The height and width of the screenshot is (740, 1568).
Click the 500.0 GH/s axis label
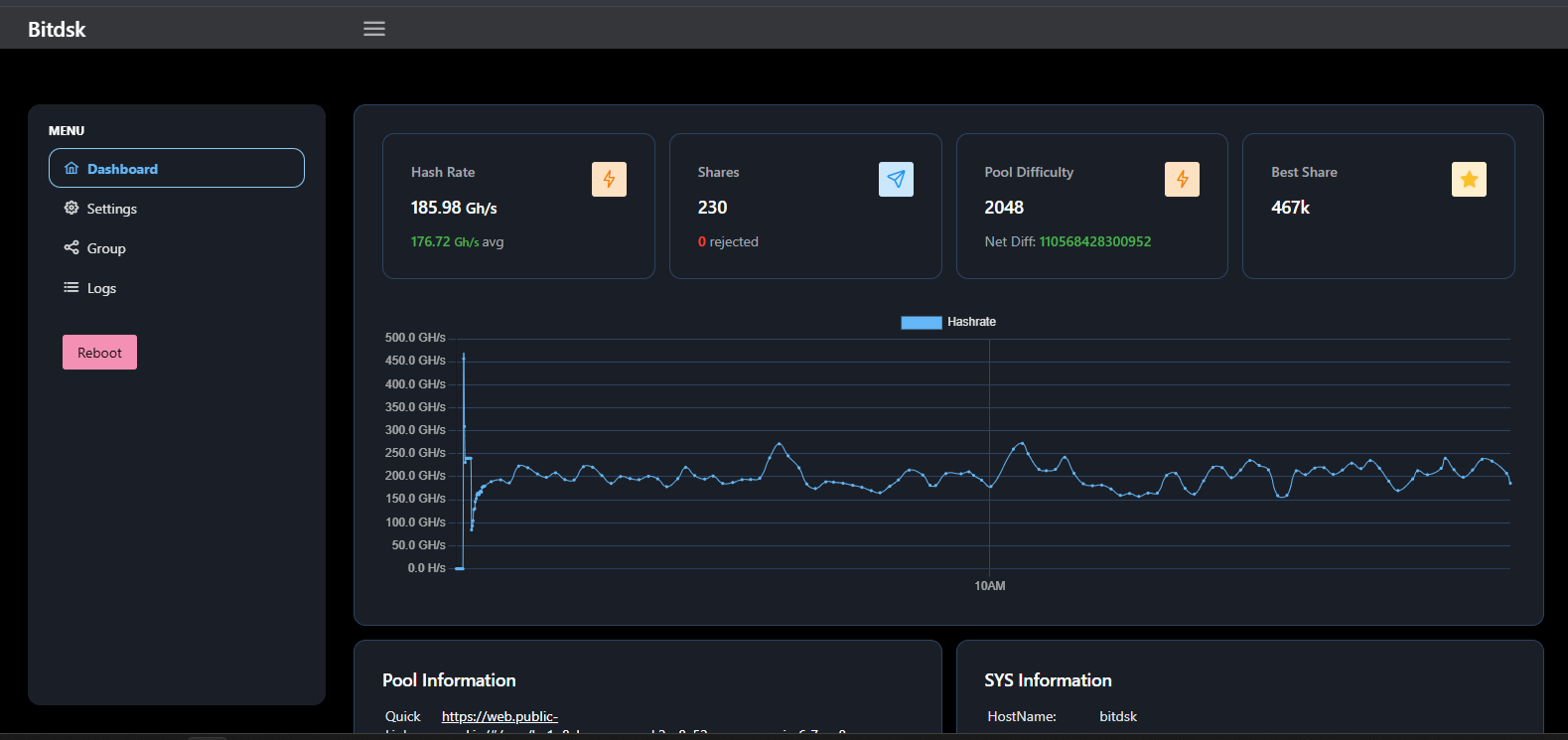(415, 338)
